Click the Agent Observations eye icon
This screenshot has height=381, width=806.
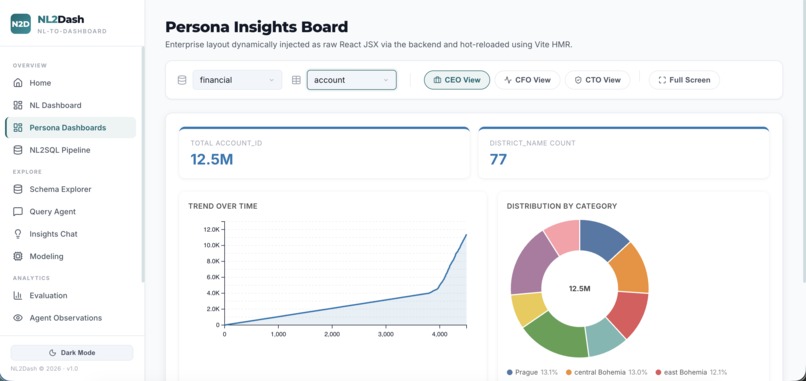[18, 318]
